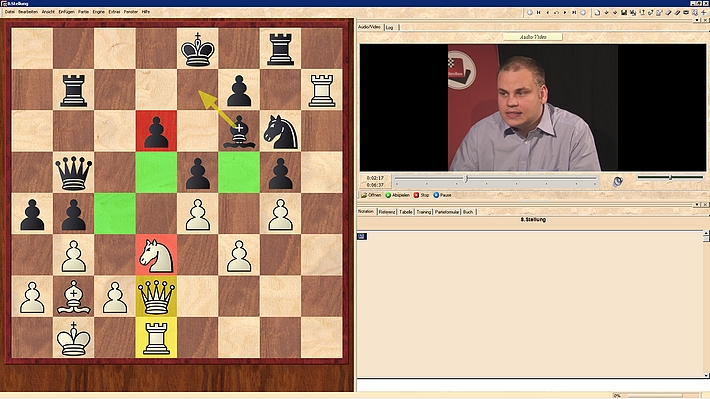This screenshot has height=399, width=710.
Task: Open the Fenster menu
Action: 131,12
